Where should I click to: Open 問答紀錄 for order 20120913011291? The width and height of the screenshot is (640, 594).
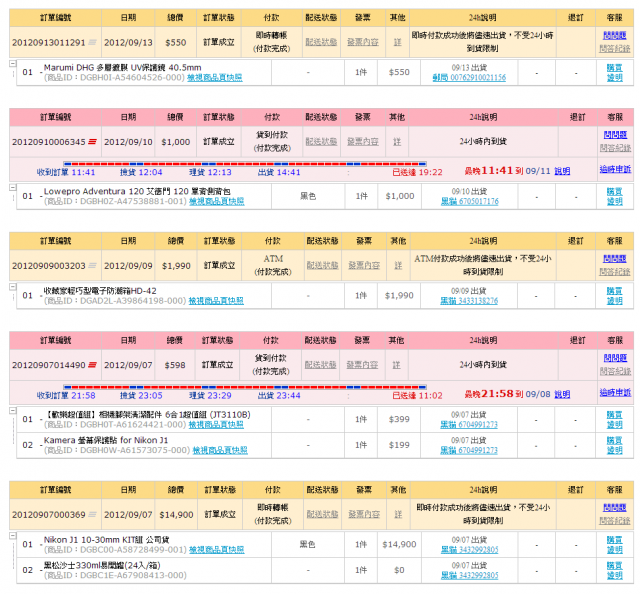[615, 49]
